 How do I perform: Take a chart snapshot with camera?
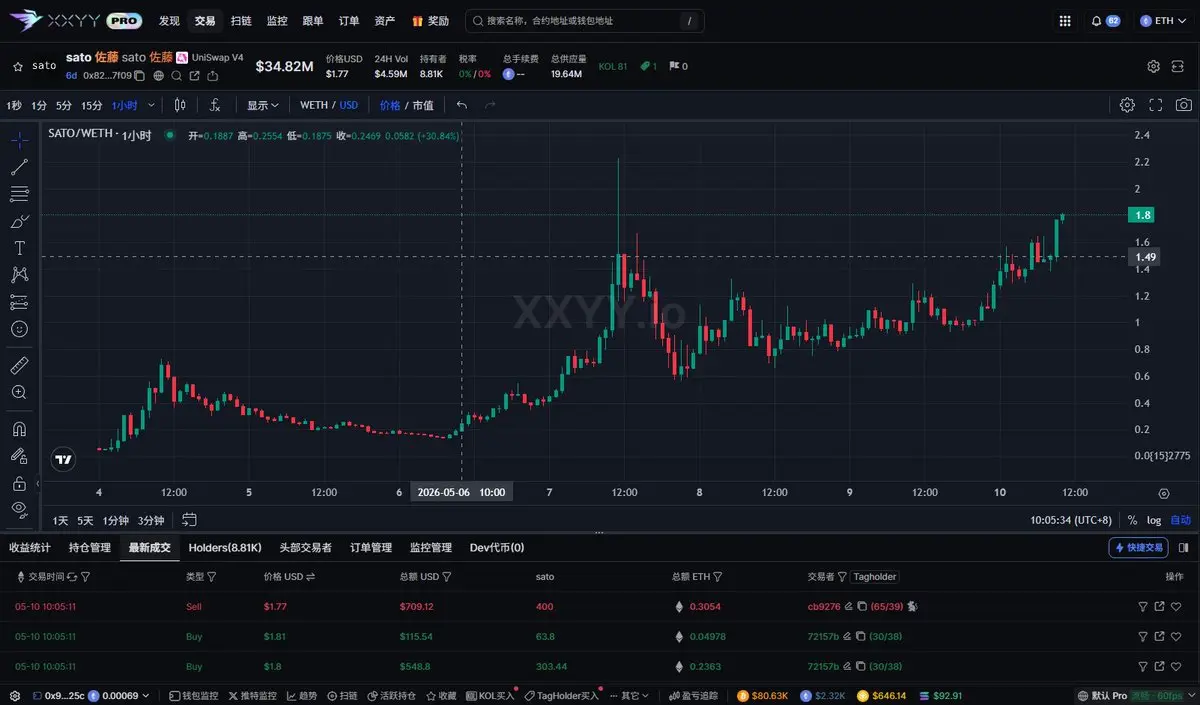pos(1184,105)
